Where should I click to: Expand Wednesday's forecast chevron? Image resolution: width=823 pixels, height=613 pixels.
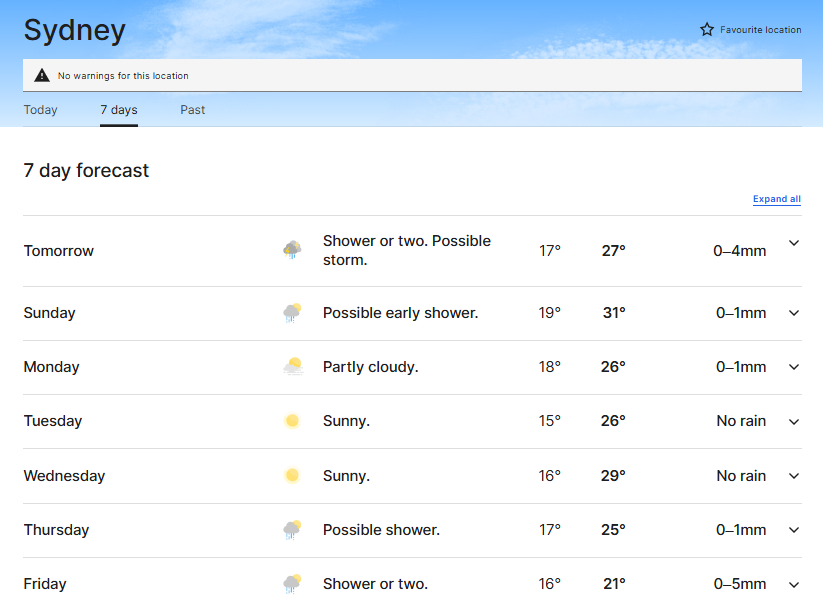794,476
